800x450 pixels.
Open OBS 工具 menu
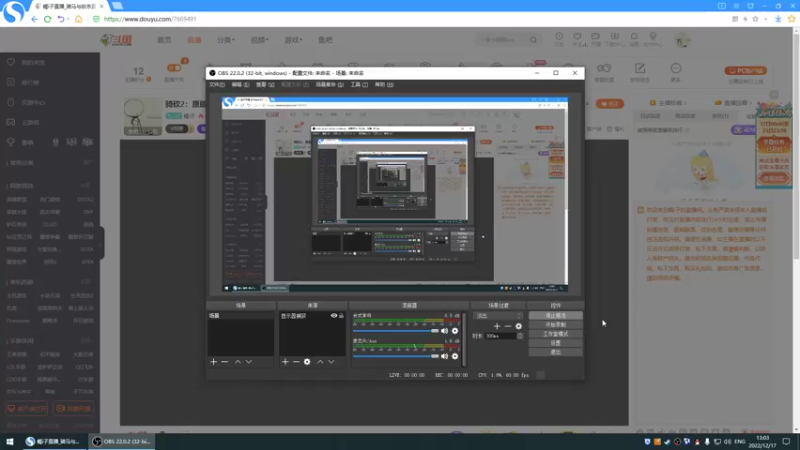click(359, 85)
